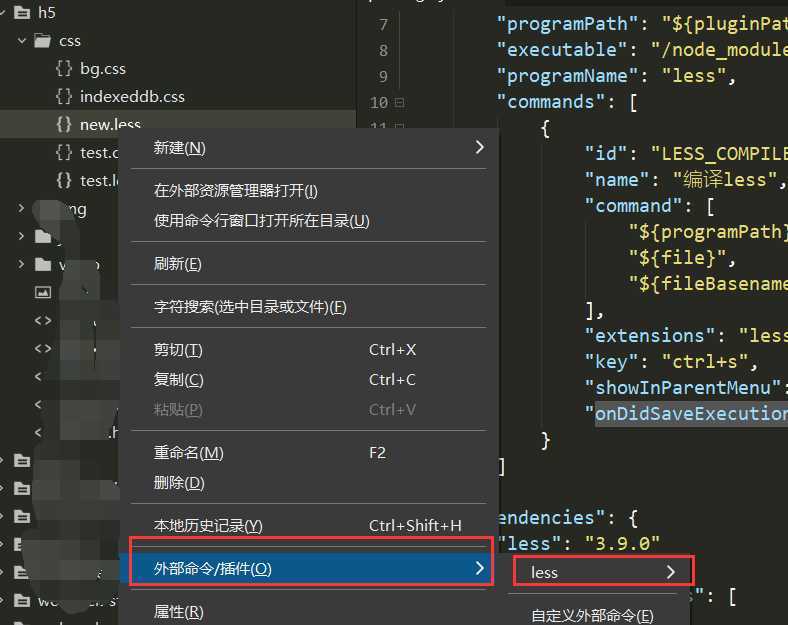Screen dimensions: 788x625
Task: Click "${file}" line in editor
Action: [682, 258]
